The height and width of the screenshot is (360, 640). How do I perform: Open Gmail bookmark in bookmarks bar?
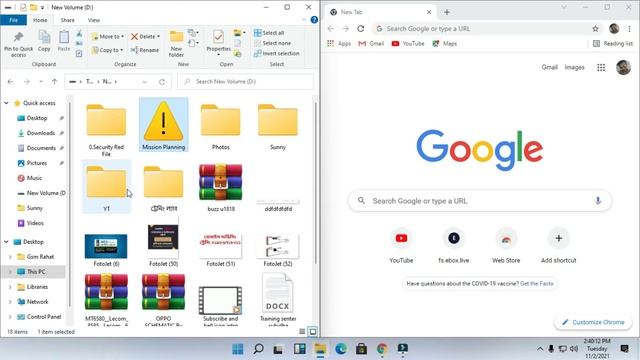371,43
